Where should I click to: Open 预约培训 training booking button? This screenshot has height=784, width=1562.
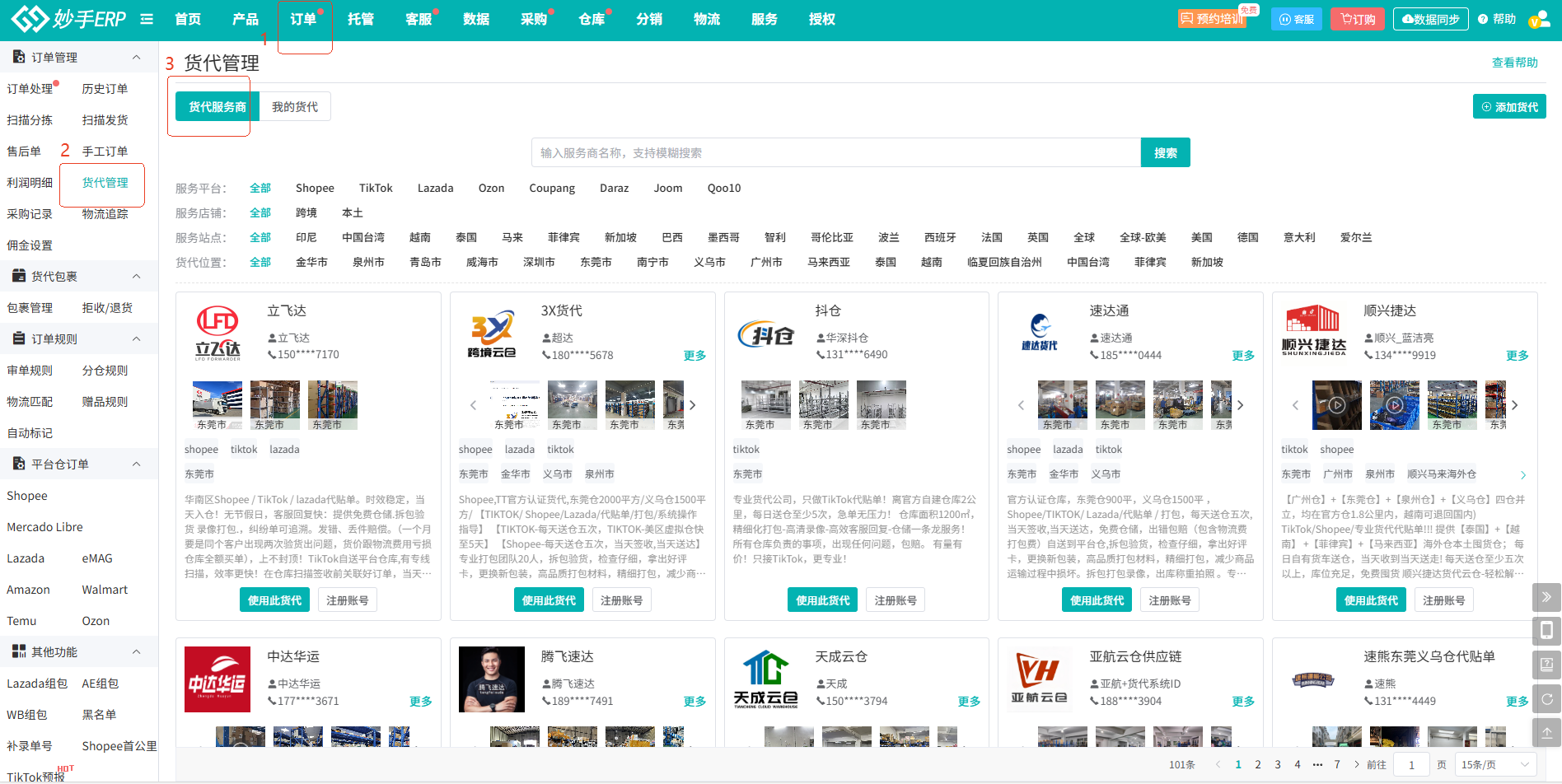tap(1211, 19)
